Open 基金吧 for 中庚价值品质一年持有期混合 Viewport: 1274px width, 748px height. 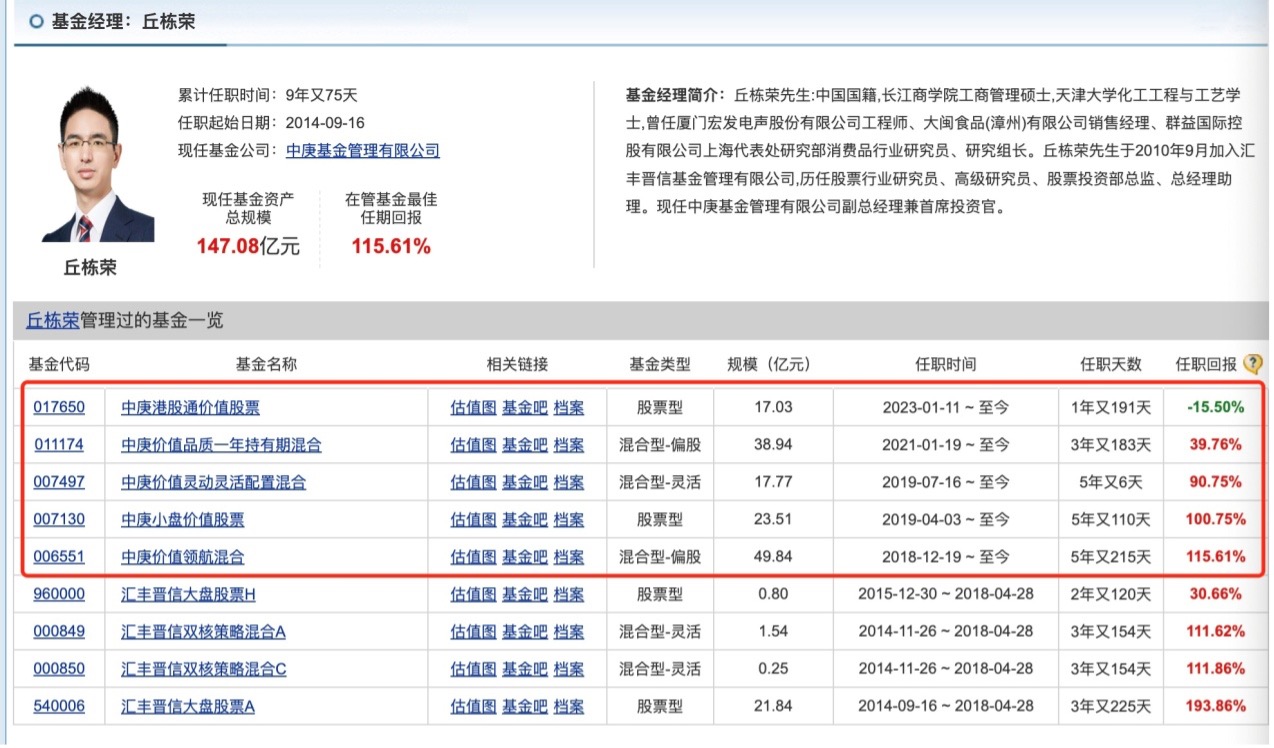tap(524, 445)
